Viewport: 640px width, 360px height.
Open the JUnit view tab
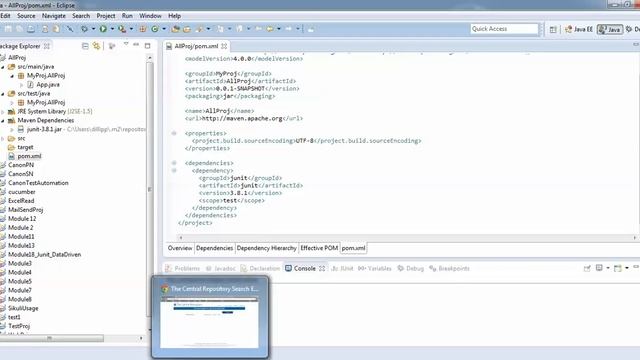pos(342,269)
